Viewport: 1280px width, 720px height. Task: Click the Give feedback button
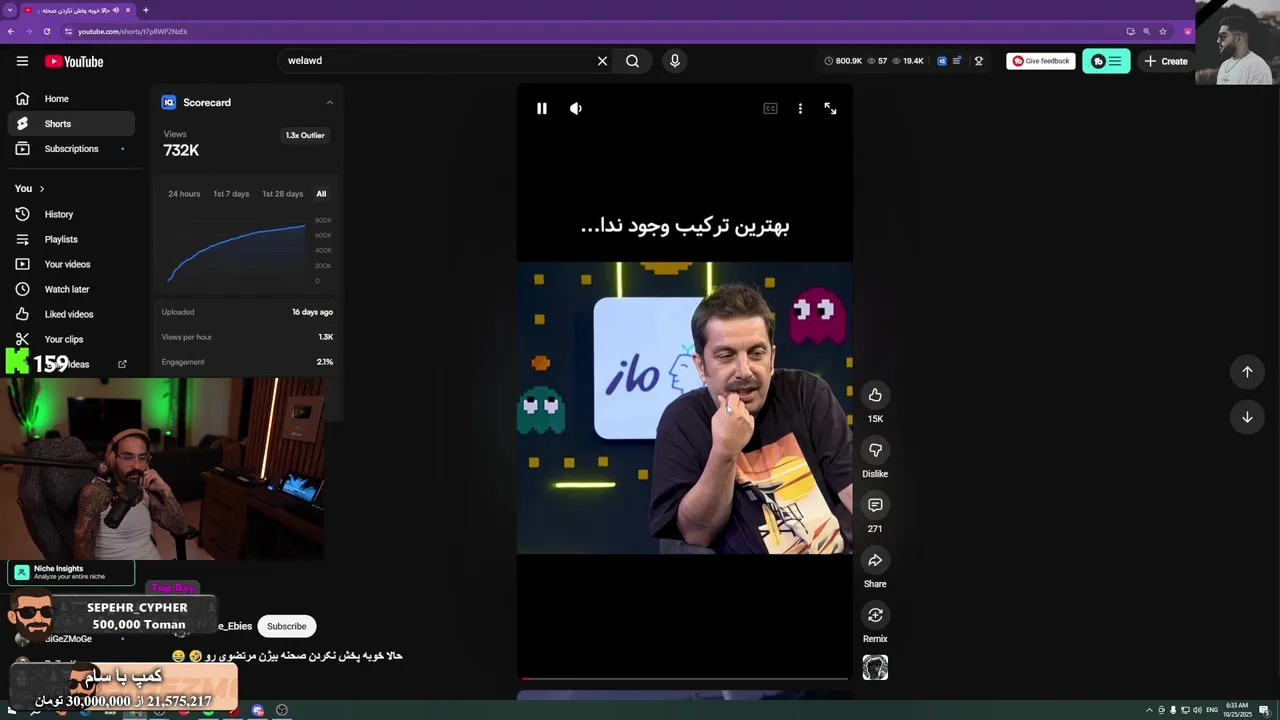pos(1041,61)
